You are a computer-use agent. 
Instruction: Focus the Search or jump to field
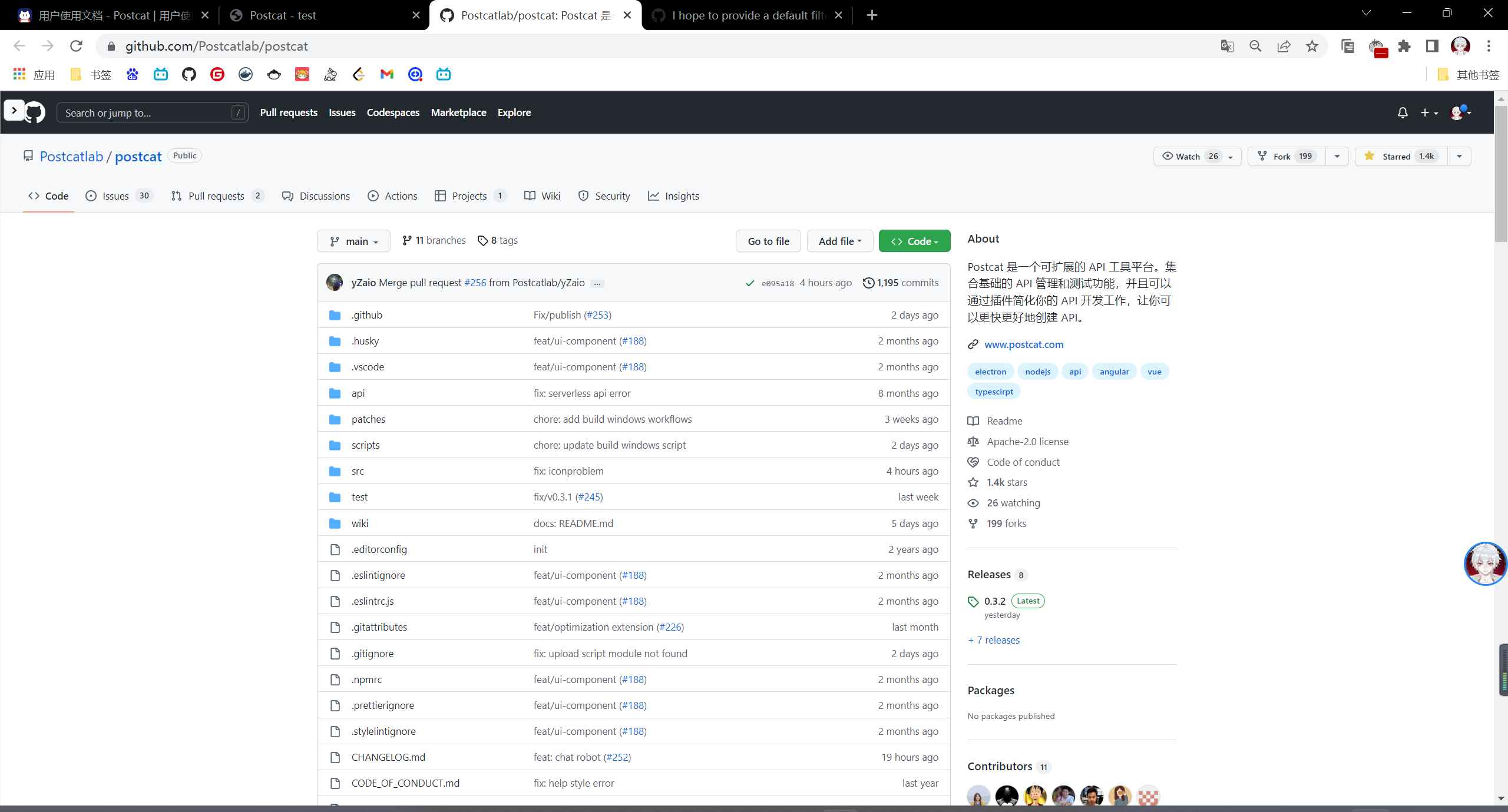pyautogui.click(x=147, y=112)
